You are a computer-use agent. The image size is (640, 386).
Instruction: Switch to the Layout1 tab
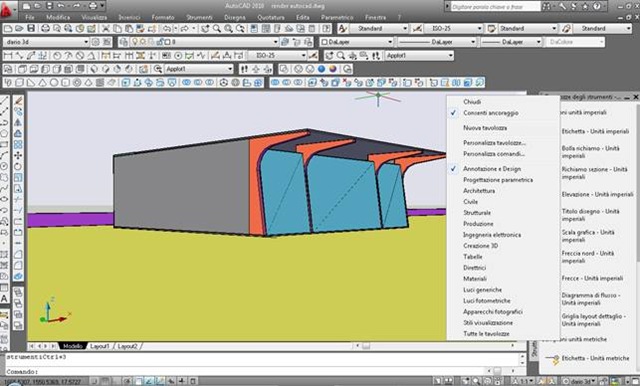tap(100, 346)
